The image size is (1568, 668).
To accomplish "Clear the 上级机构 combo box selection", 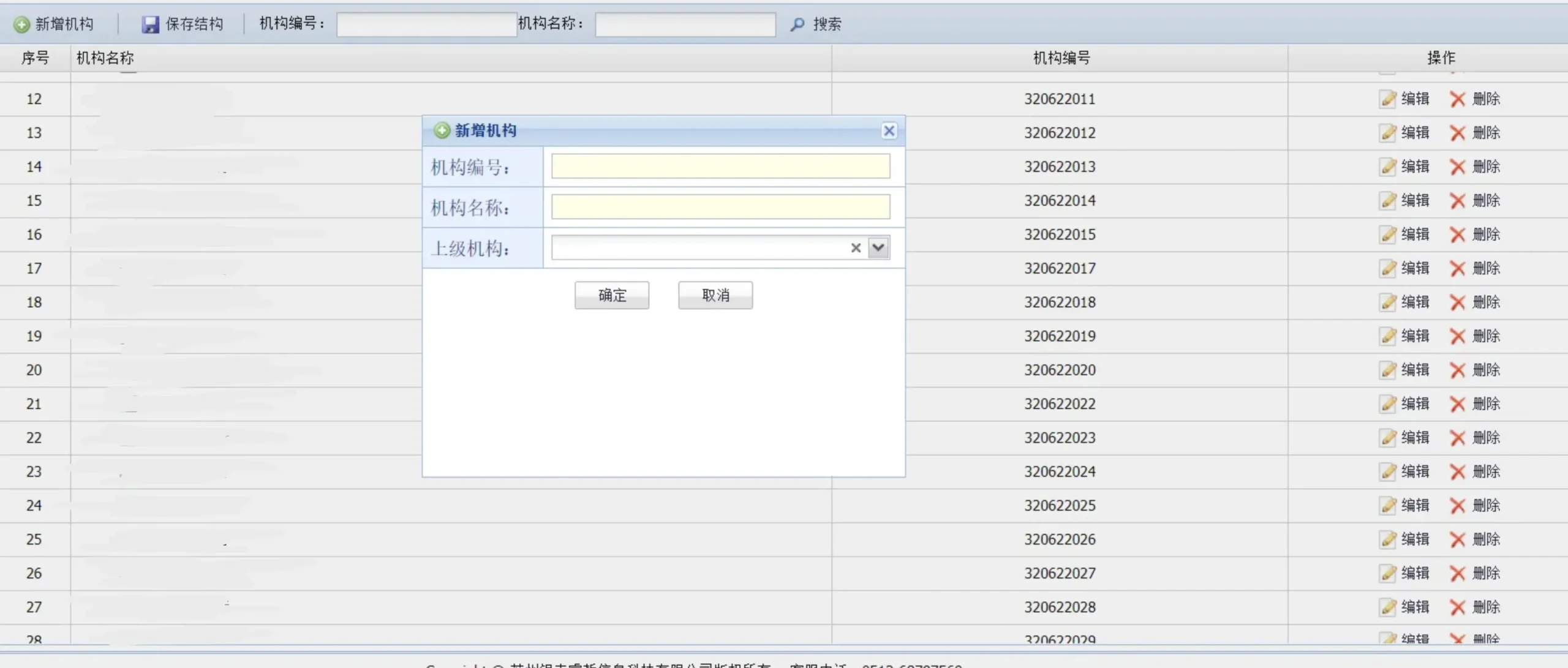I will point(856,248).
